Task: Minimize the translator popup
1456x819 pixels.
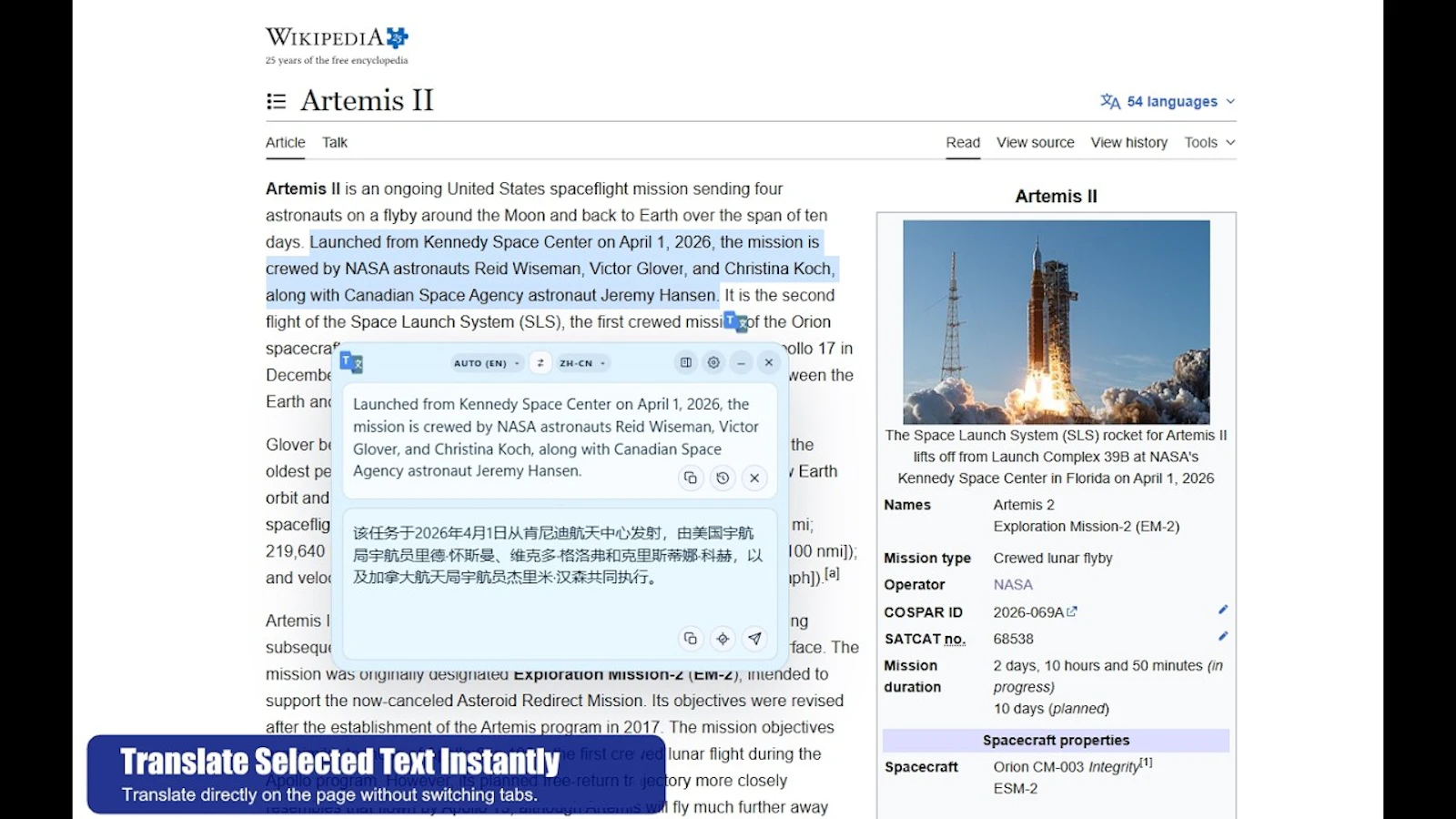Action: click(741, 363)
